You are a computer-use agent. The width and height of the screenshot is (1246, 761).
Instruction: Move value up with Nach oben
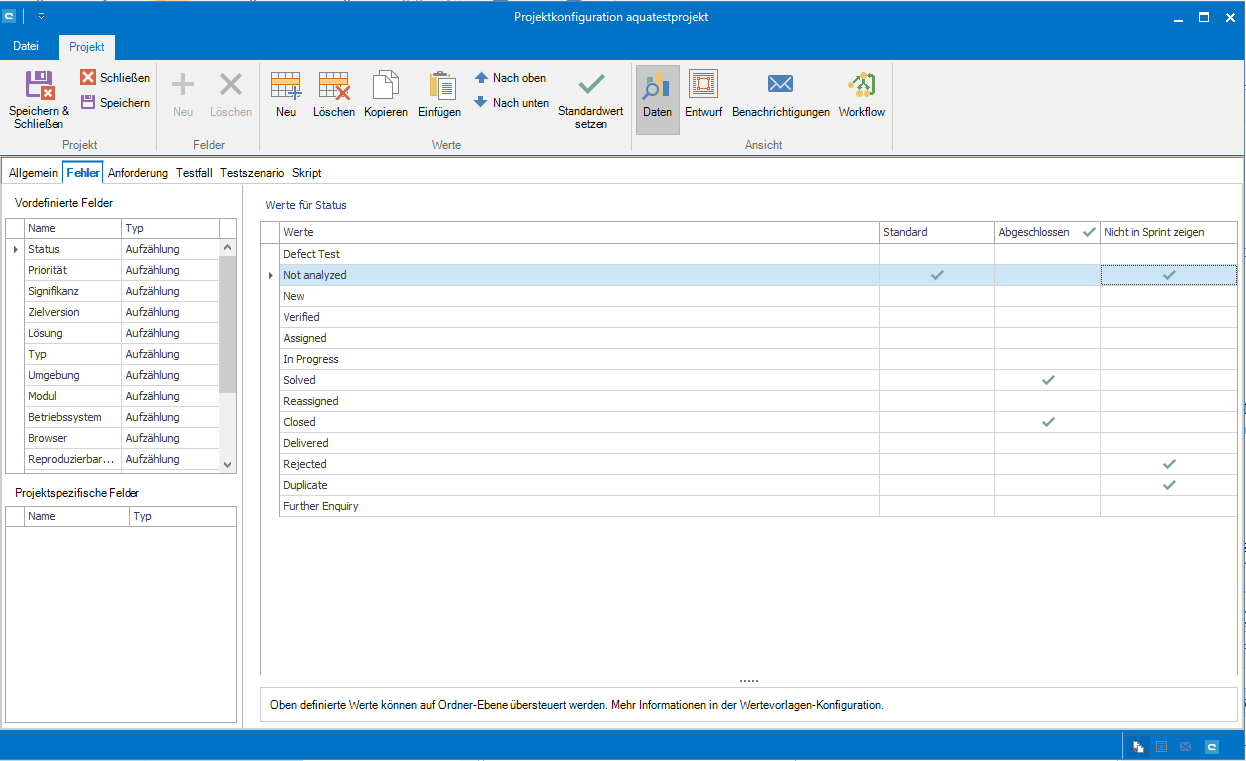click(x=510, y=78)
